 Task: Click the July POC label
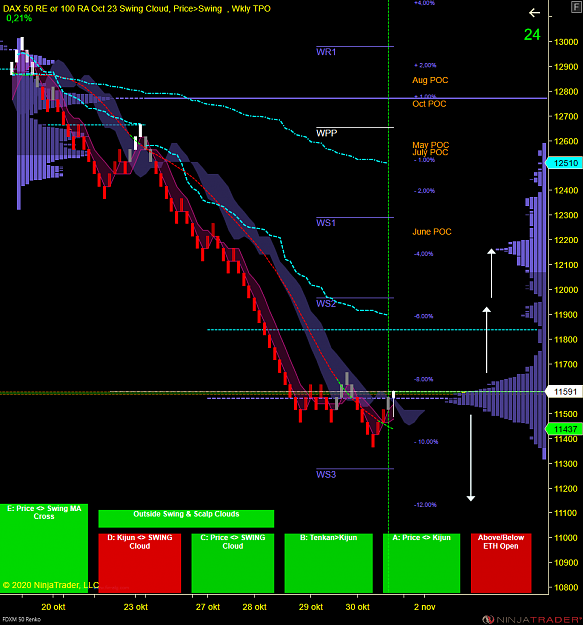click(x=430, y=152)
